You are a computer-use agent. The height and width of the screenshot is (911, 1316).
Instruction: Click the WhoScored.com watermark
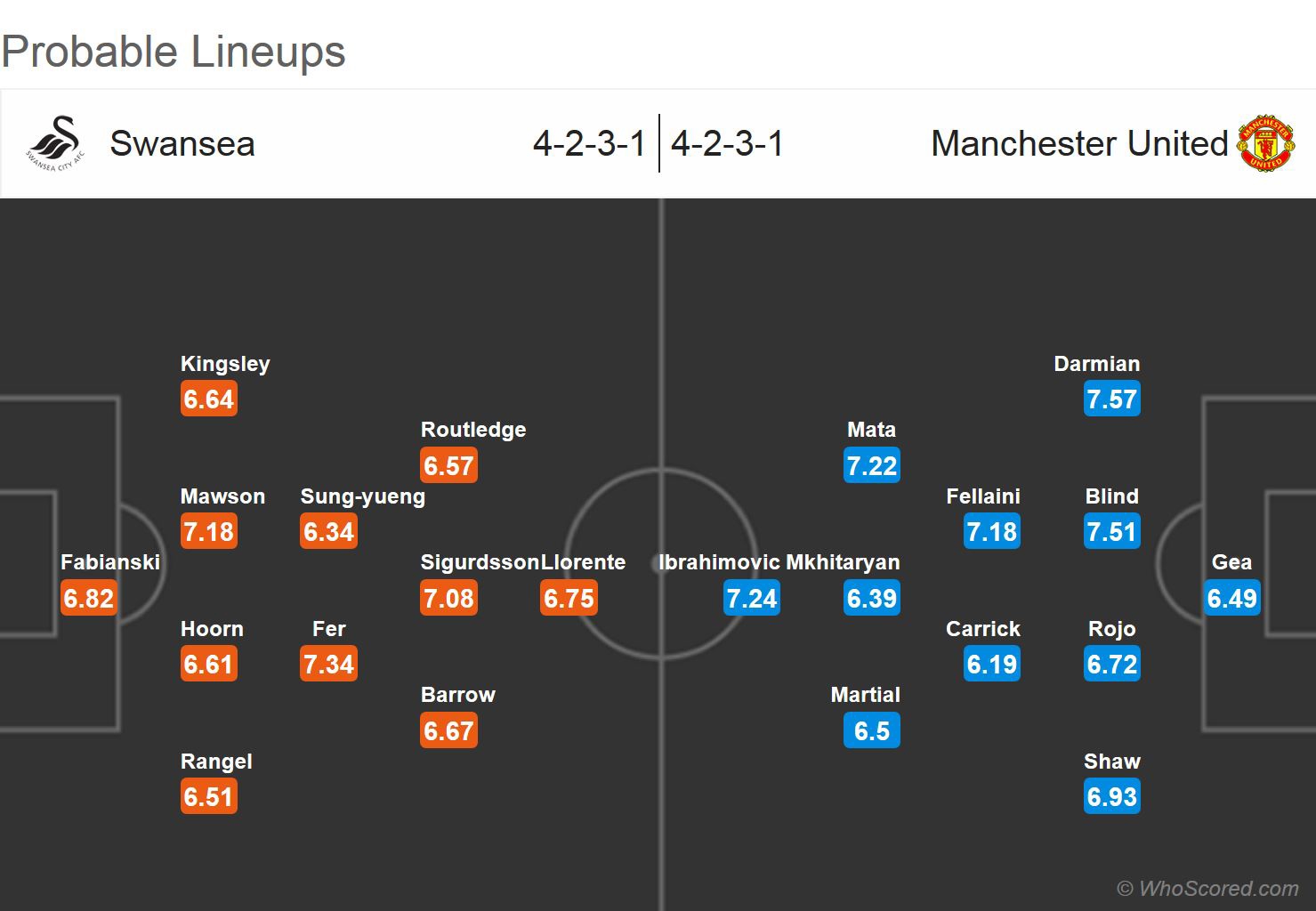coord(1207,888)
